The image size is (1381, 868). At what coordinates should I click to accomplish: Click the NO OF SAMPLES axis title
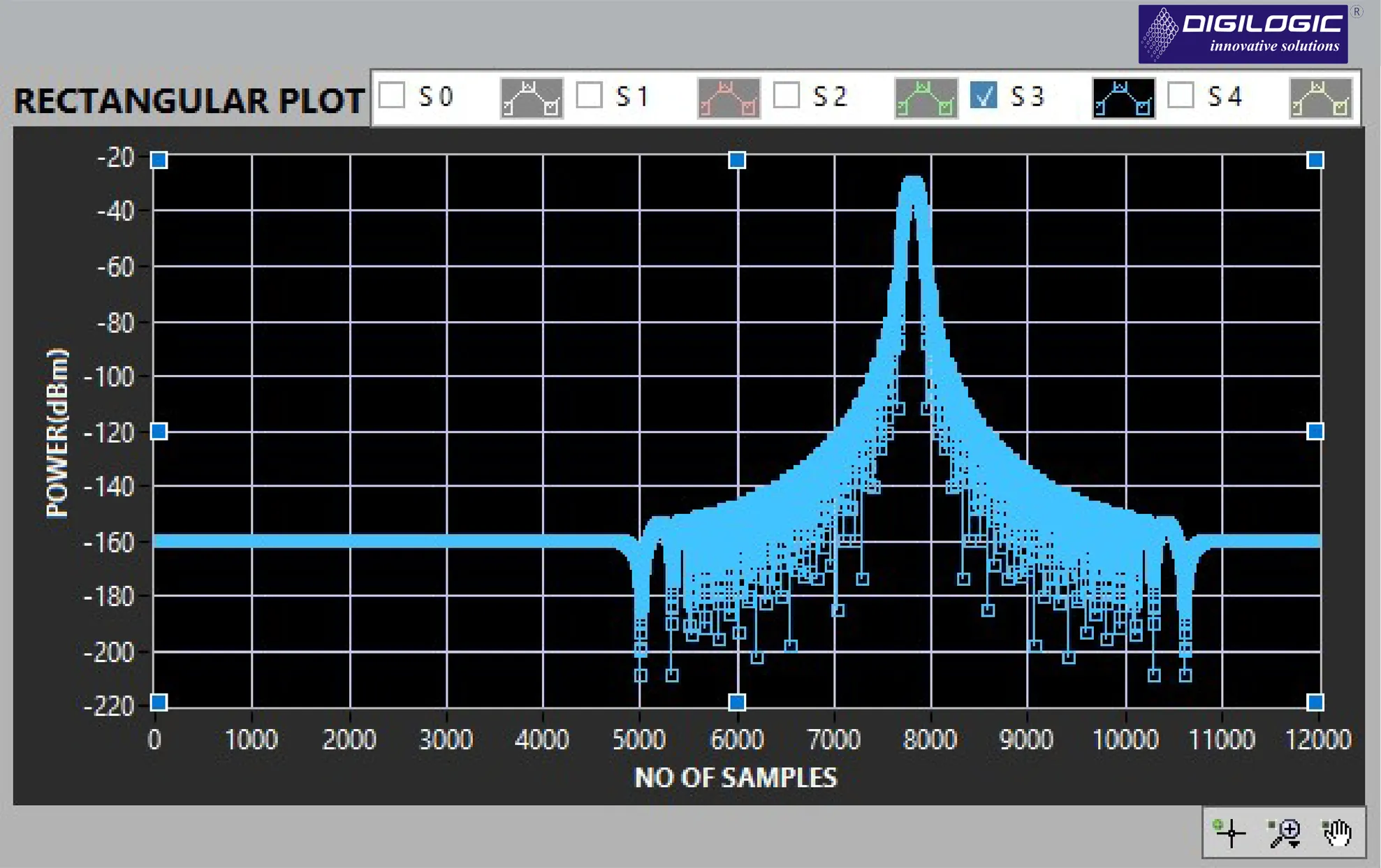click(x=735, y=777)
